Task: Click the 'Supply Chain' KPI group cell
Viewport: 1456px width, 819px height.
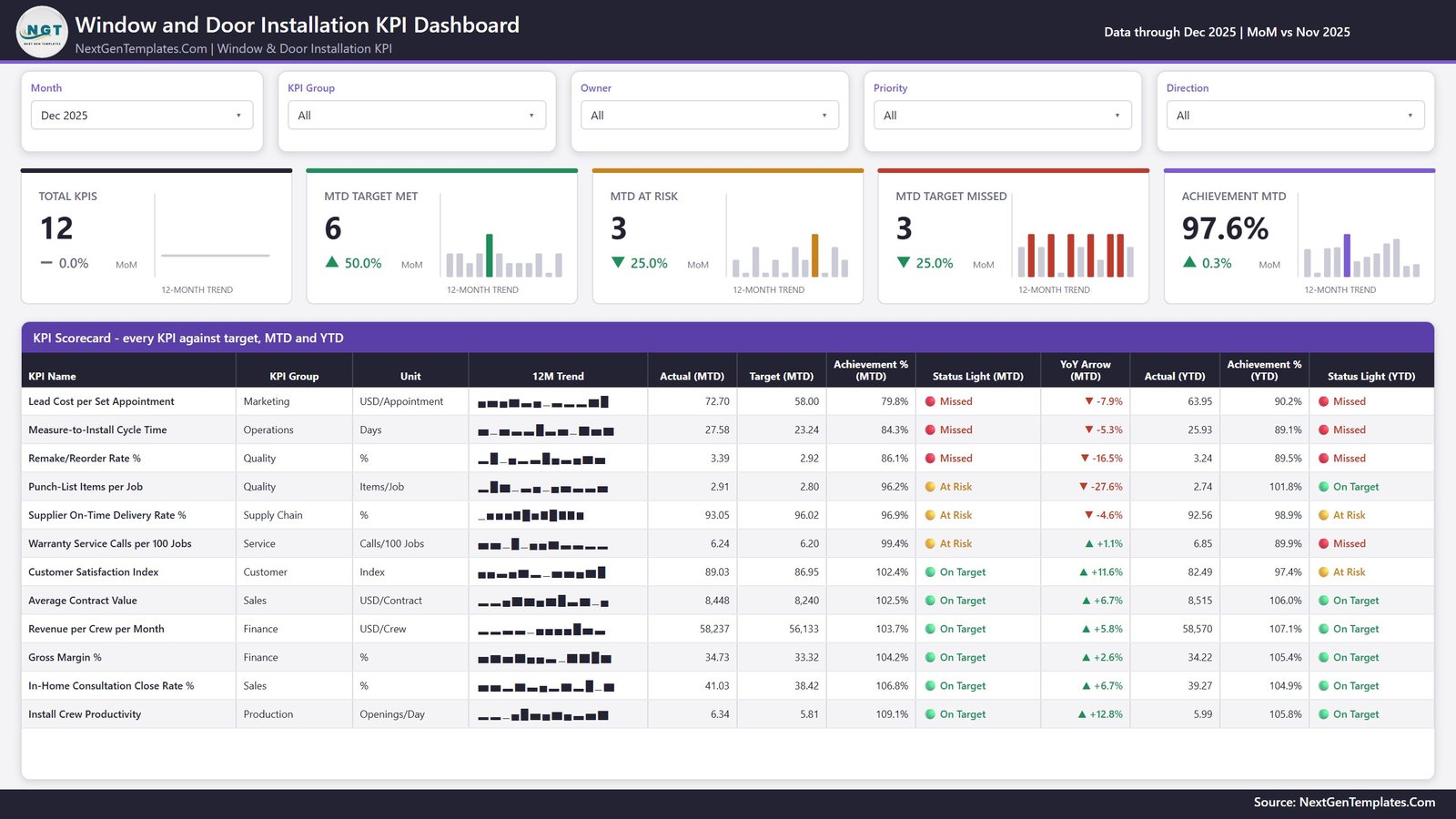Action: pyautogui.click(x=273, y=515)
